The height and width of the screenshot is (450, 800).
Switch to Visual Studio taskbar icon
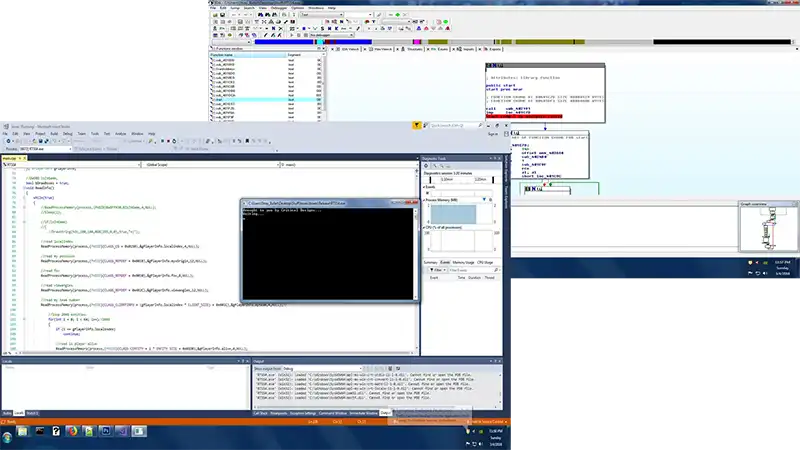coord(122,431)
